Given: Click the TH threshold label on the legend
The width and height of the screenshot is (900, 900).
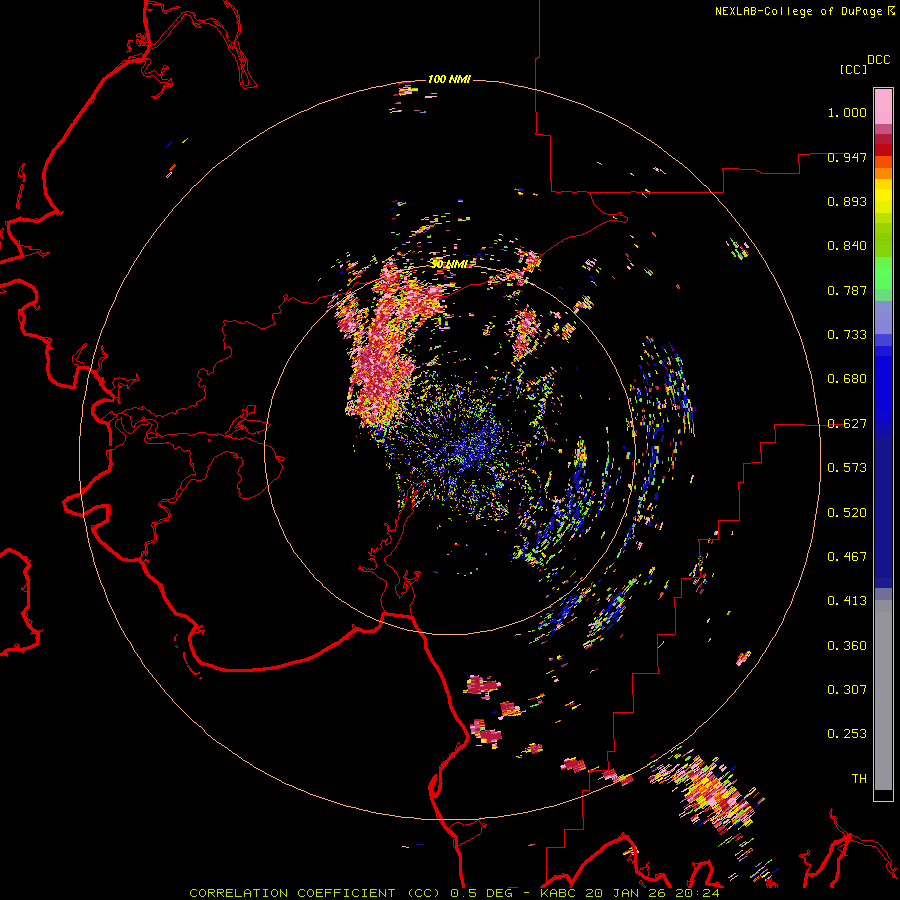Looking at the screenshot, I should click(859, 779).
